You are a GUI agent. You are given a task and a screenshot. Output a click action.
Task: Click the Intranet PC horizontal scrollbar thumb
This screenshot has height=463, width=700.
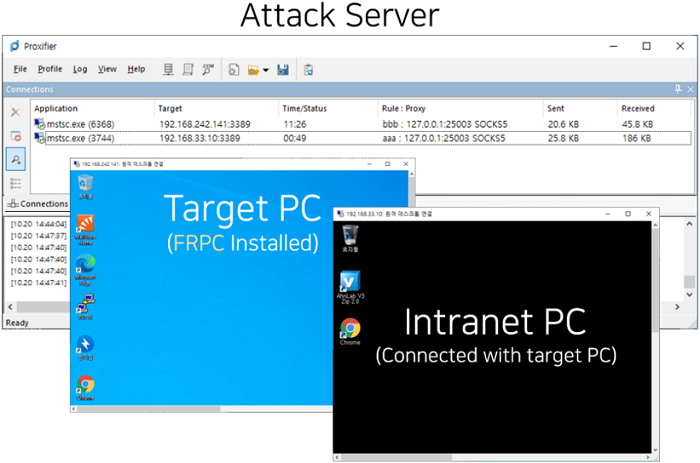[396, 457]
